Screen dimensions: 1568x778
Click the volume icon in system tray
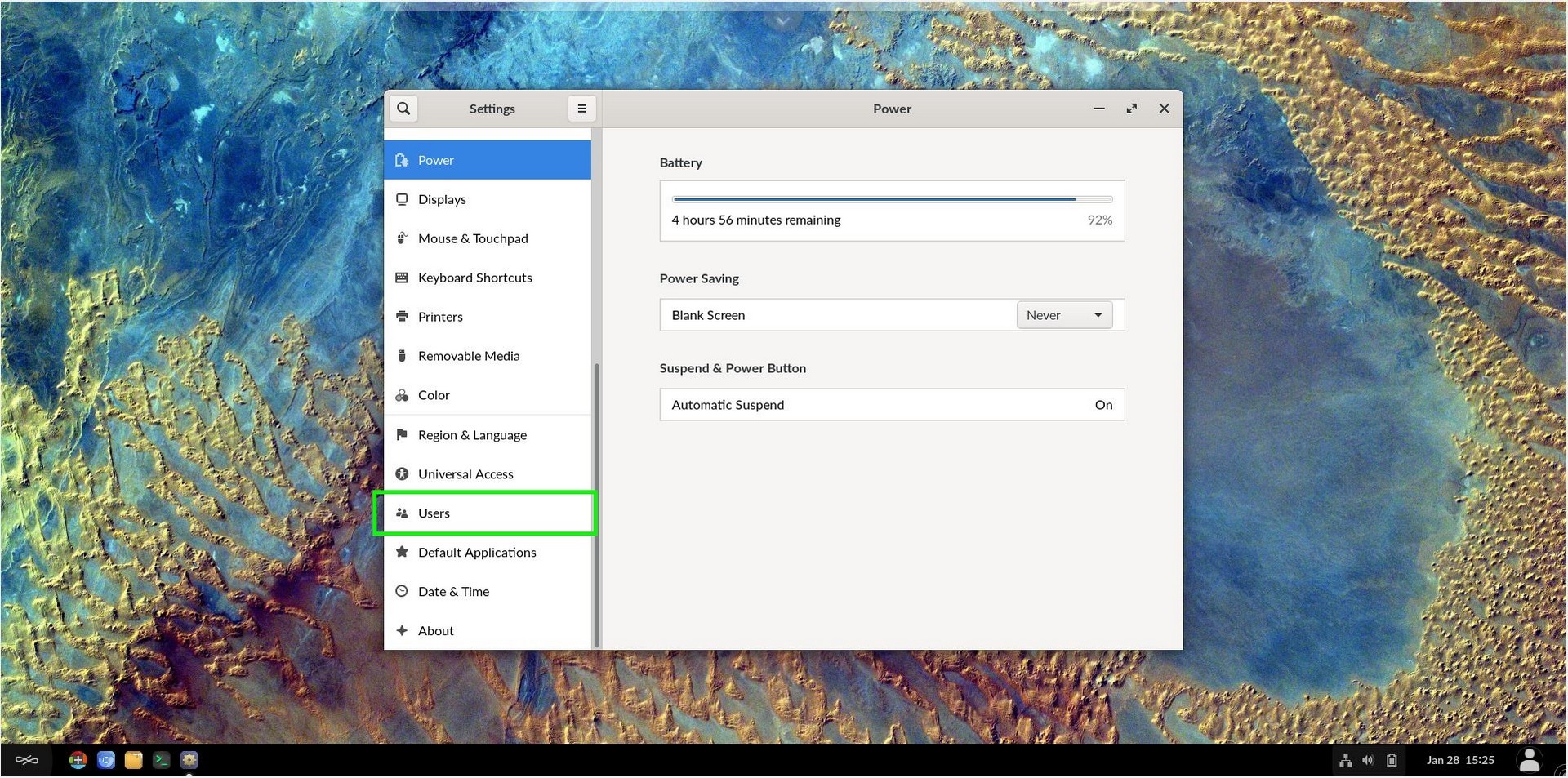tap(1368, 760)
